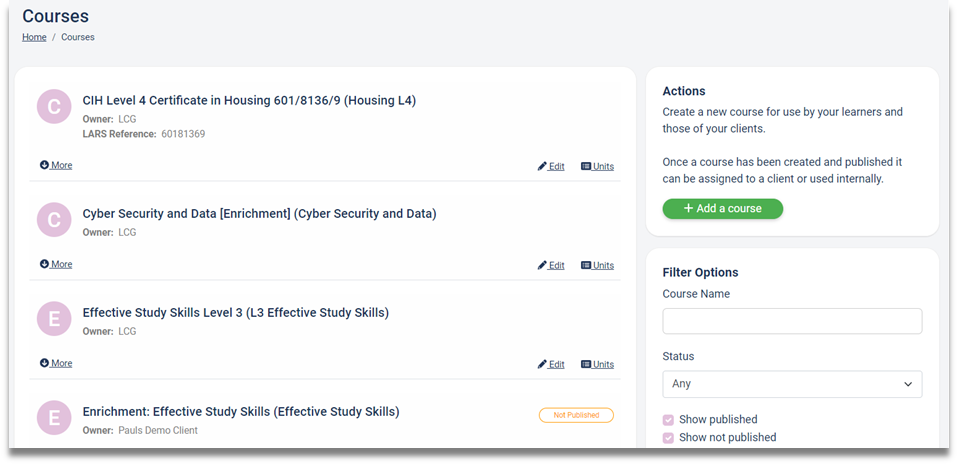Click the pencil Edit icon for Cyber Security and Data
This screenshot has height=465, width=958.
[x=542, y=265]
